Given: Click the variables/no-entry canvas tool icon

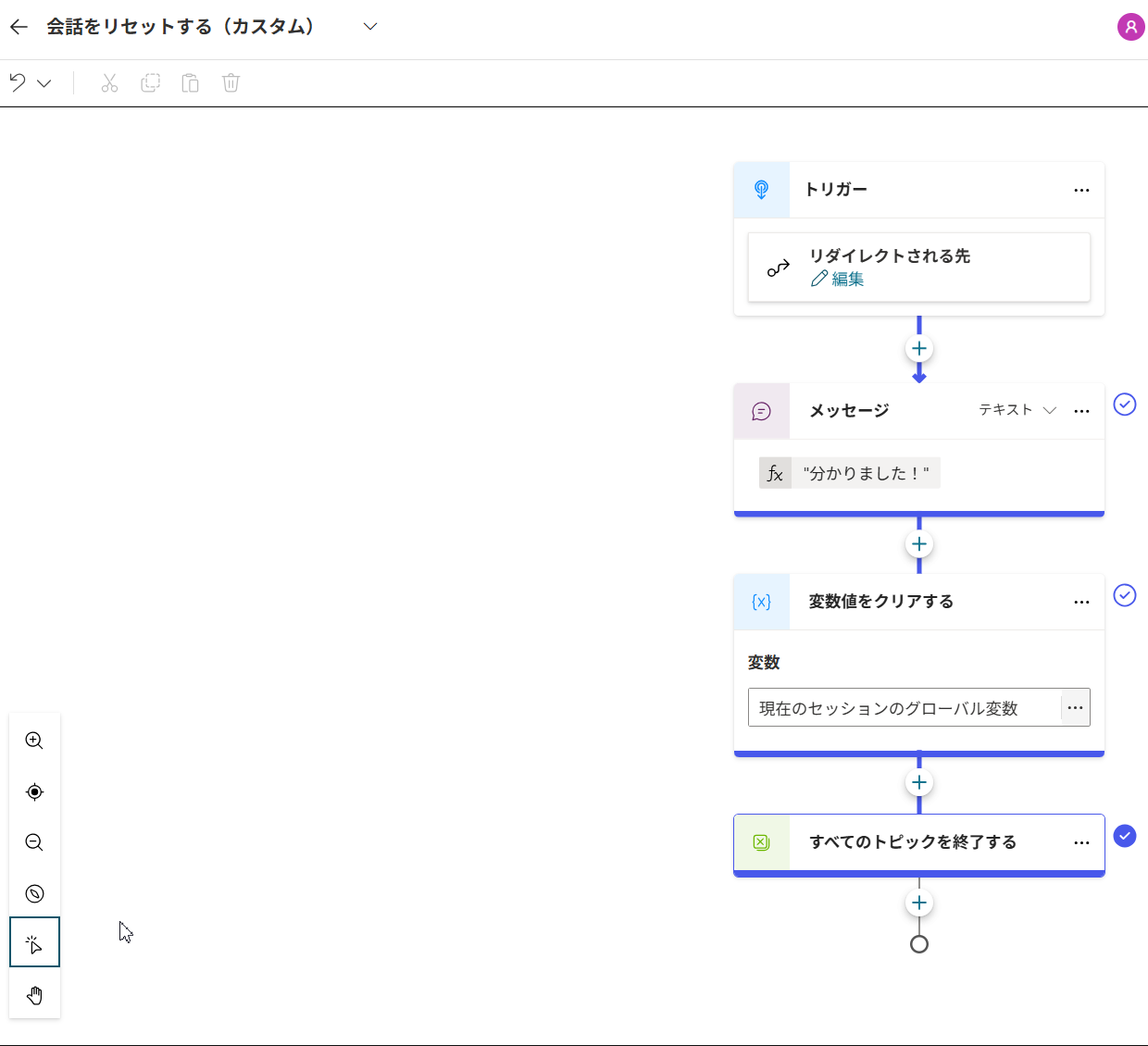Looking at the screenshot, I should [34, 893].
